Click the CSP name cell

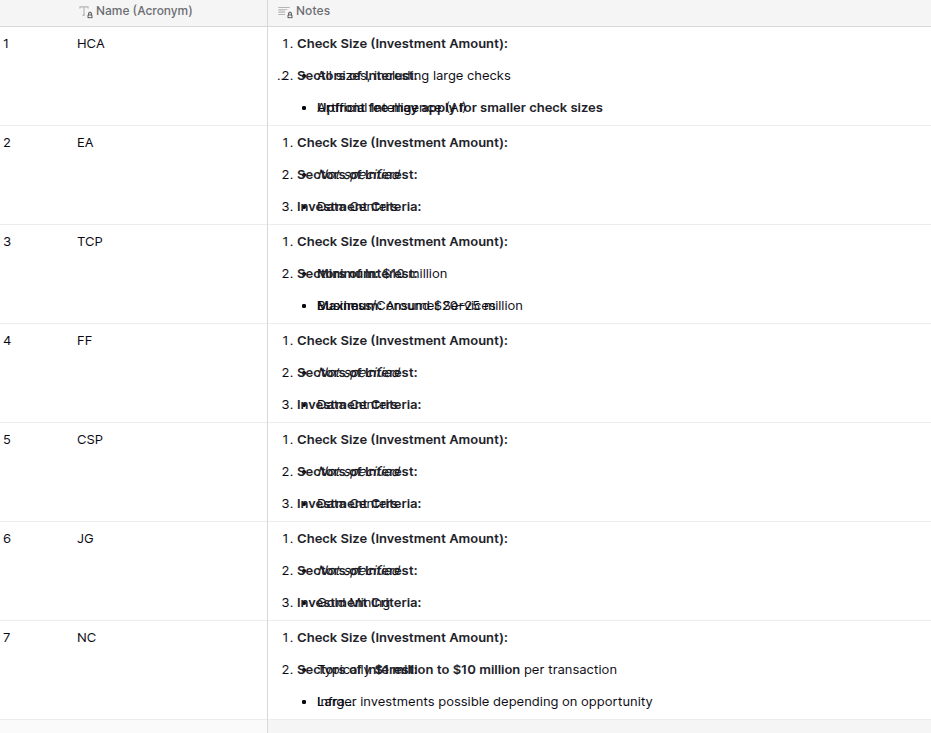pos(90,440)
